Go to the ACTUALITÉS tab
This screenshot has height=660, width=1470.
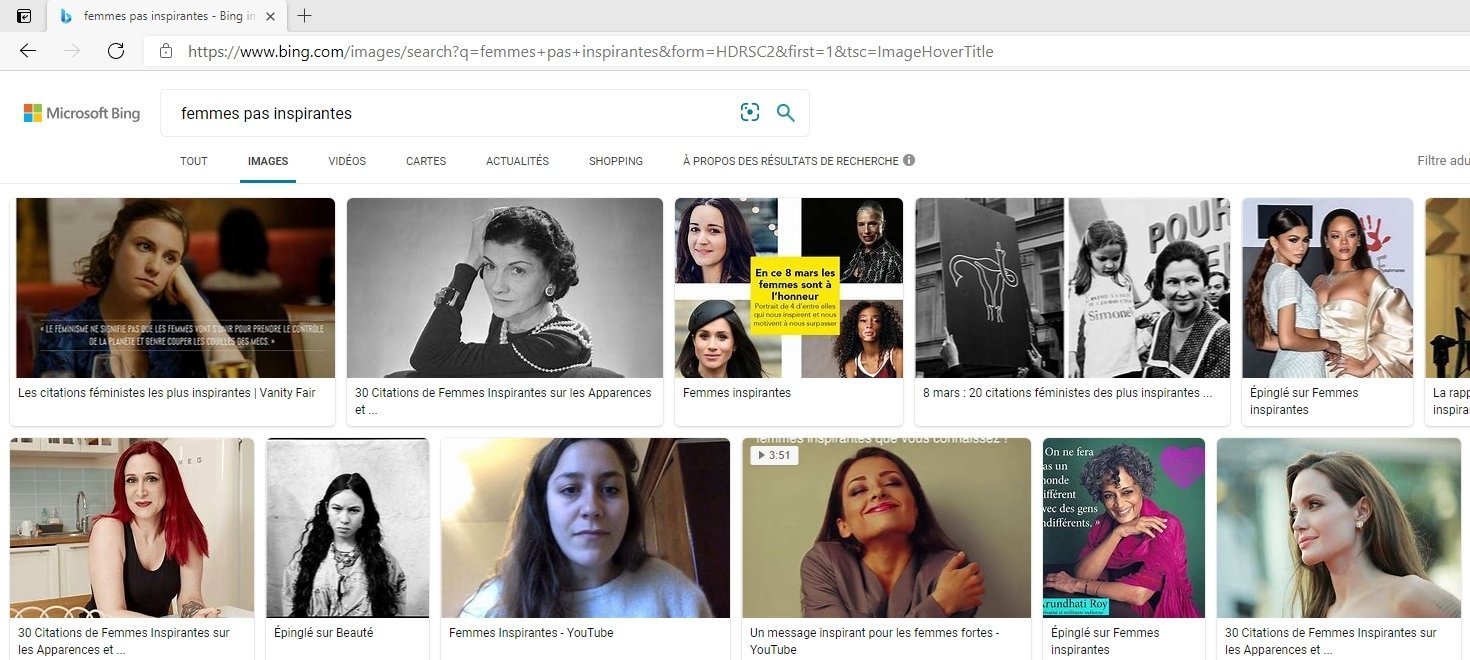[517, 161]
